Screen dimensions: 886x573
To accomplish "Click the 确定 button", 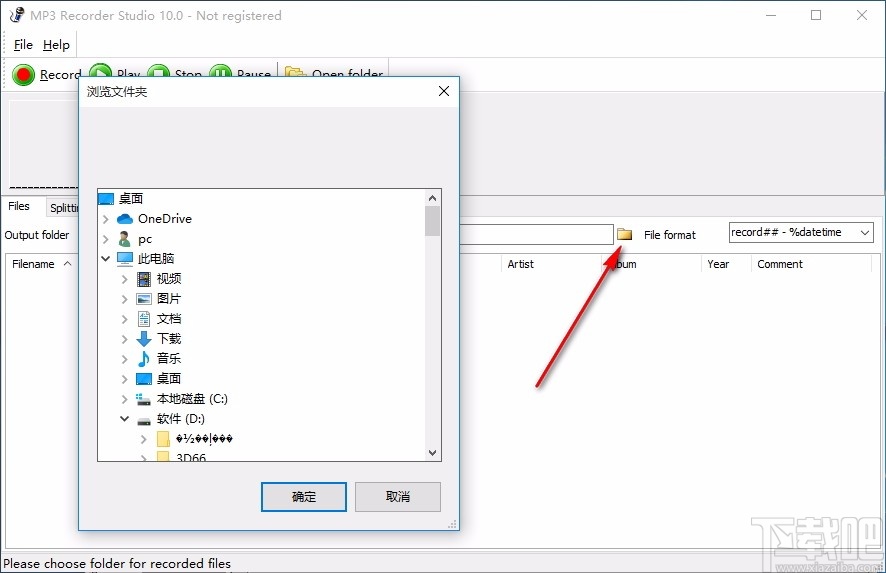I will [304, 497].
